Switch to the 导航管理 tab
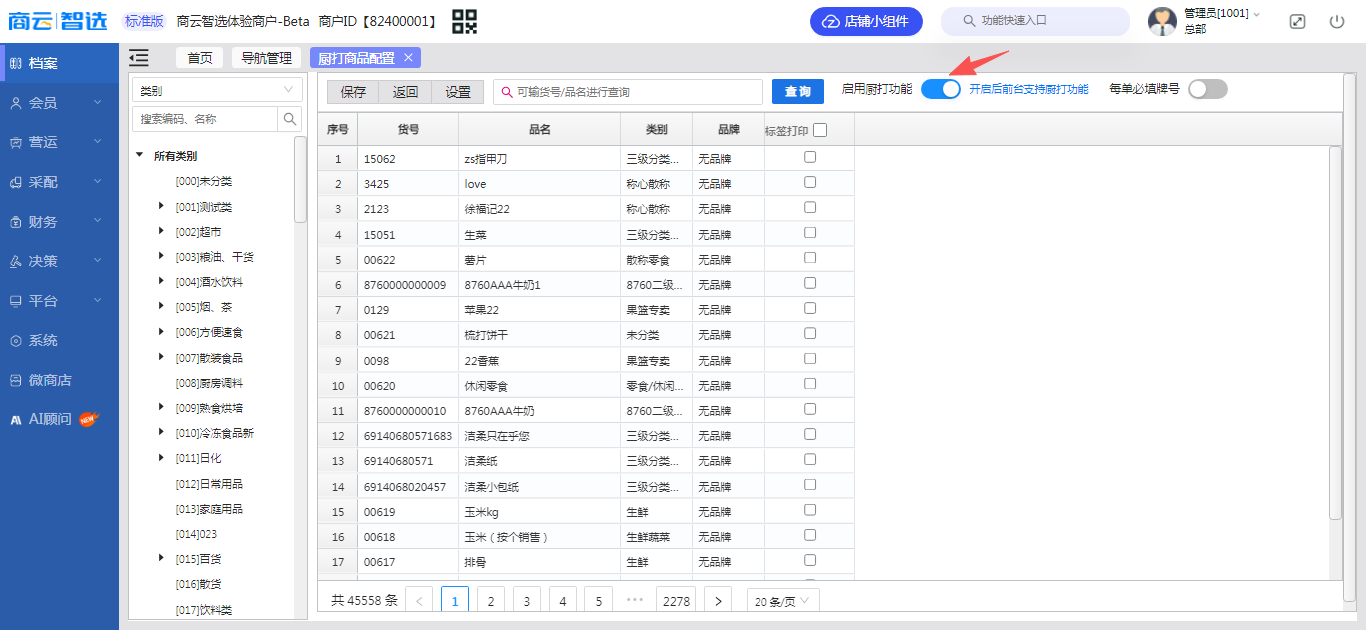This screenshot has width=1366, height=630. point(266,58)
